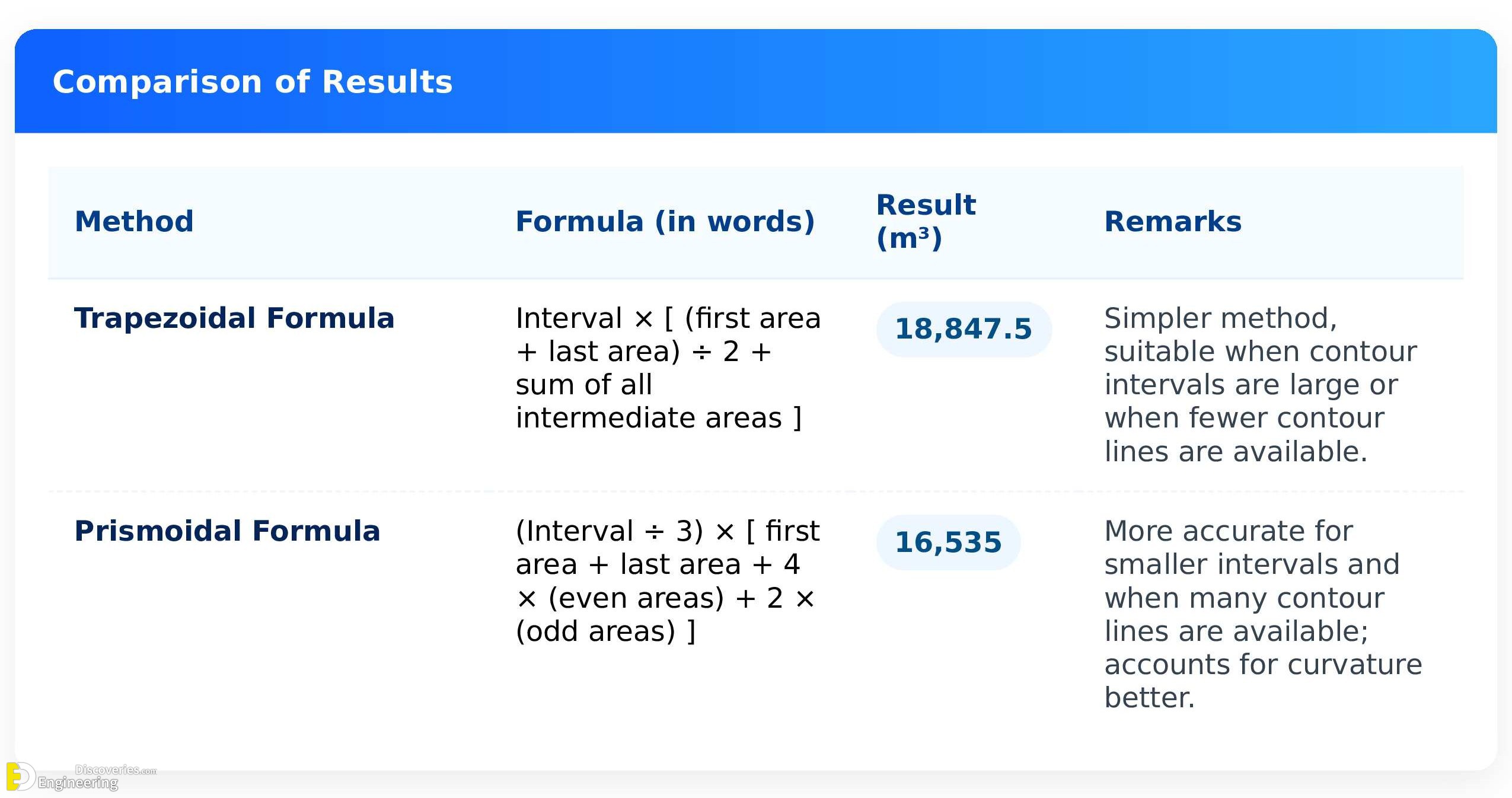Screen dimensions: 1512x798
Task: Click the Result (m³) column header
Action: [x=926, y=221]
